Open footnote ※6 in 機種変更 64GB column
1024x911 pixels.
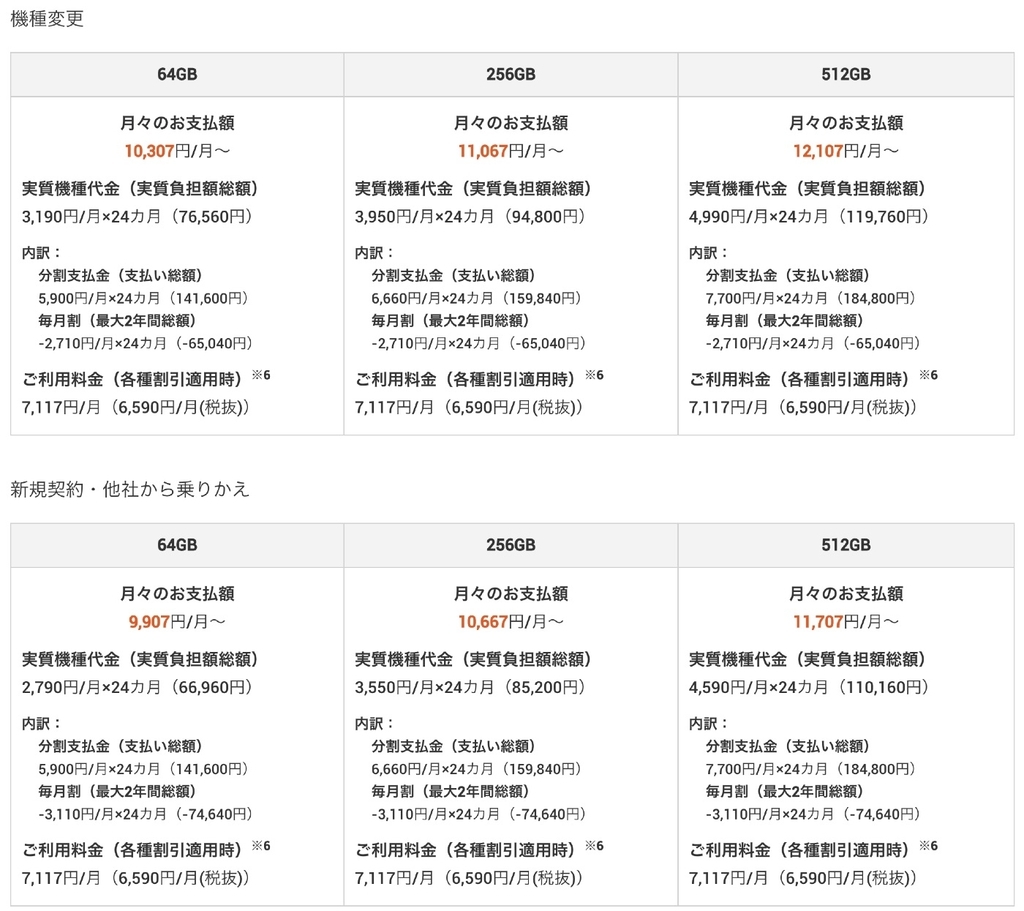[x=261, y=375]
